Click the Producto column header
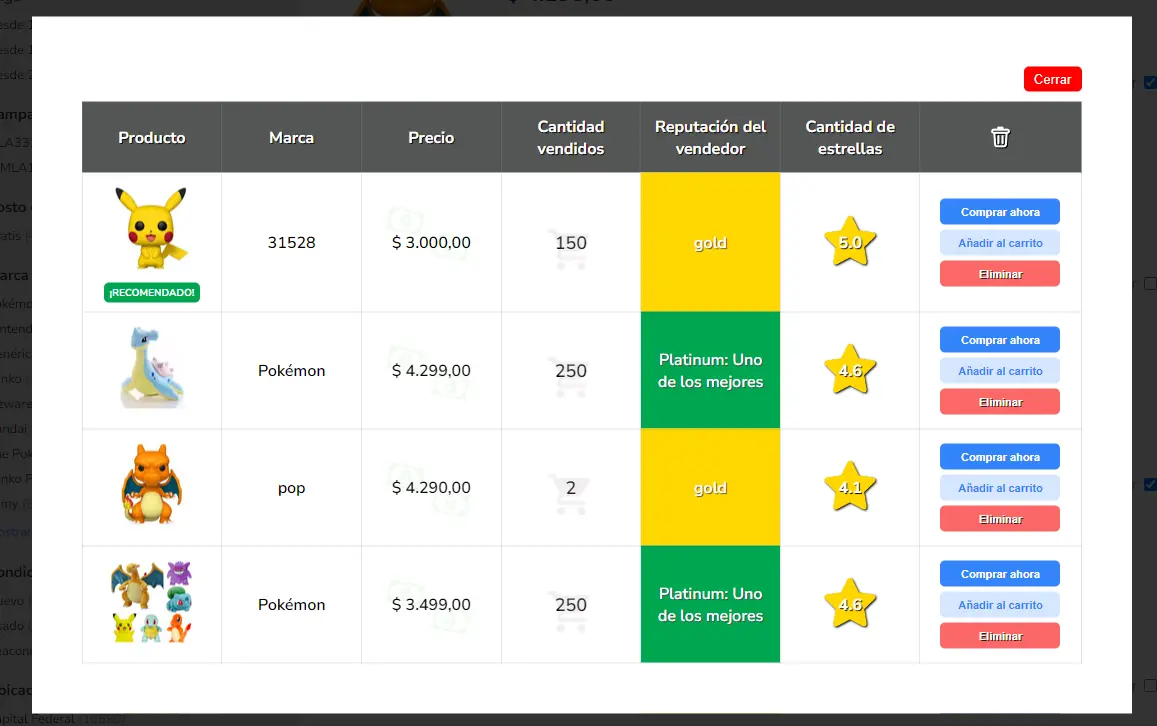 click(x=151, y=137)
